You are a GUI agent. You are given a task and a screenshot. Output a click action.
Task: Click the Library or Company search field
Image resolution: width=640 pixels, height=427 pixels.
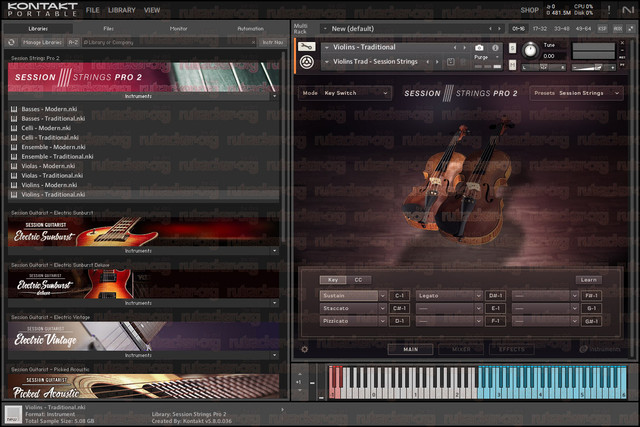[x=167, y=42]
